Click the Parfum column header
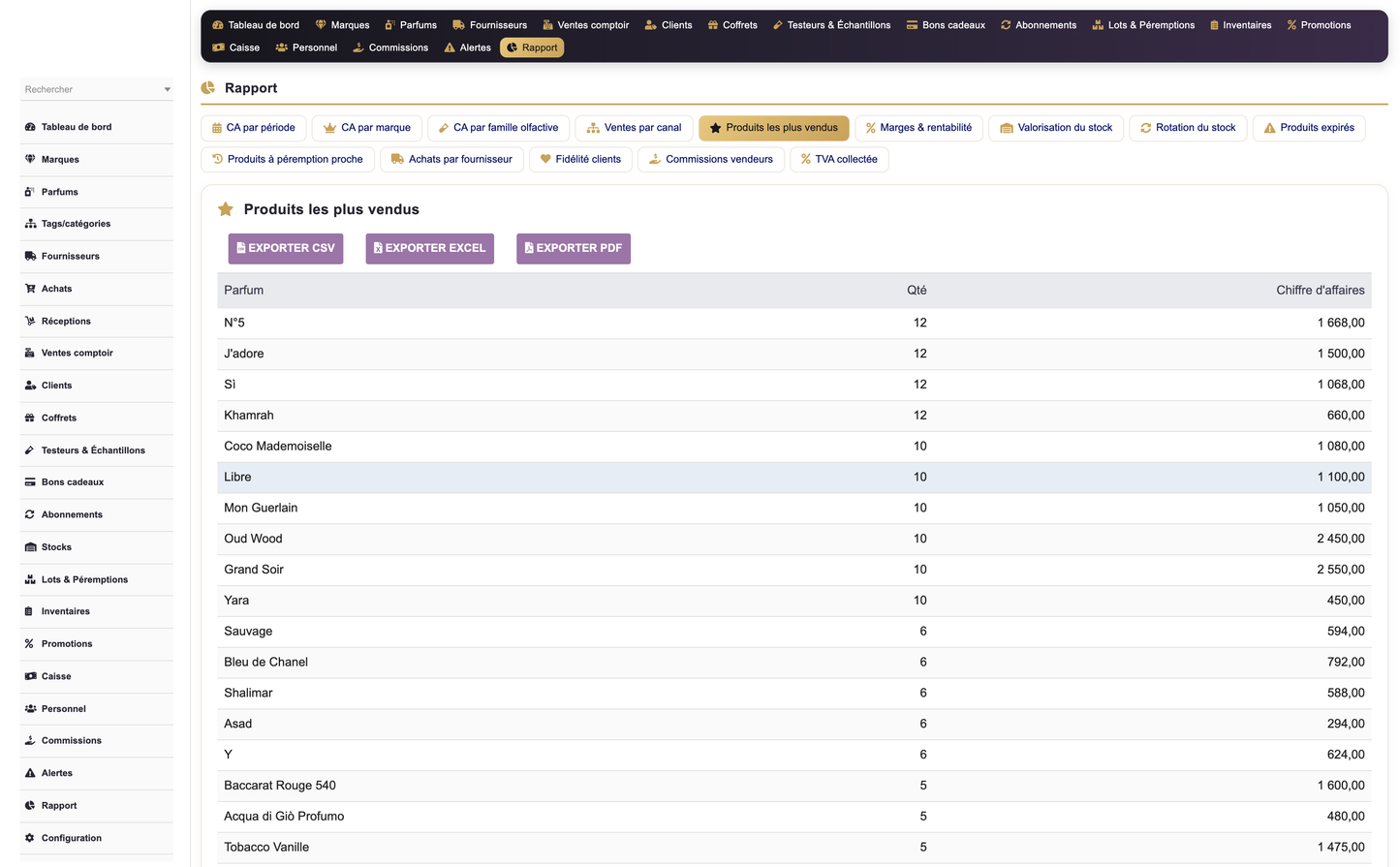The width and height of the screenshot is (1400, 867). pos(244,291)
